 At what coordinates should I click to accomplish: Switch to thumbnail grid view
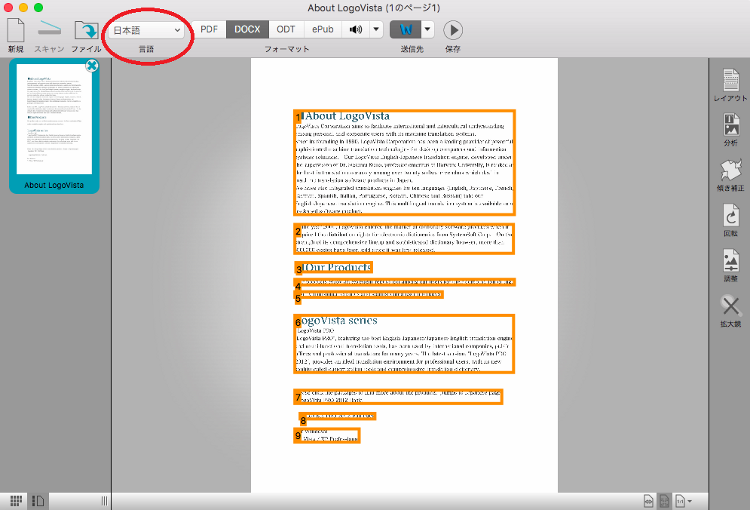click(x=16, y=501)
